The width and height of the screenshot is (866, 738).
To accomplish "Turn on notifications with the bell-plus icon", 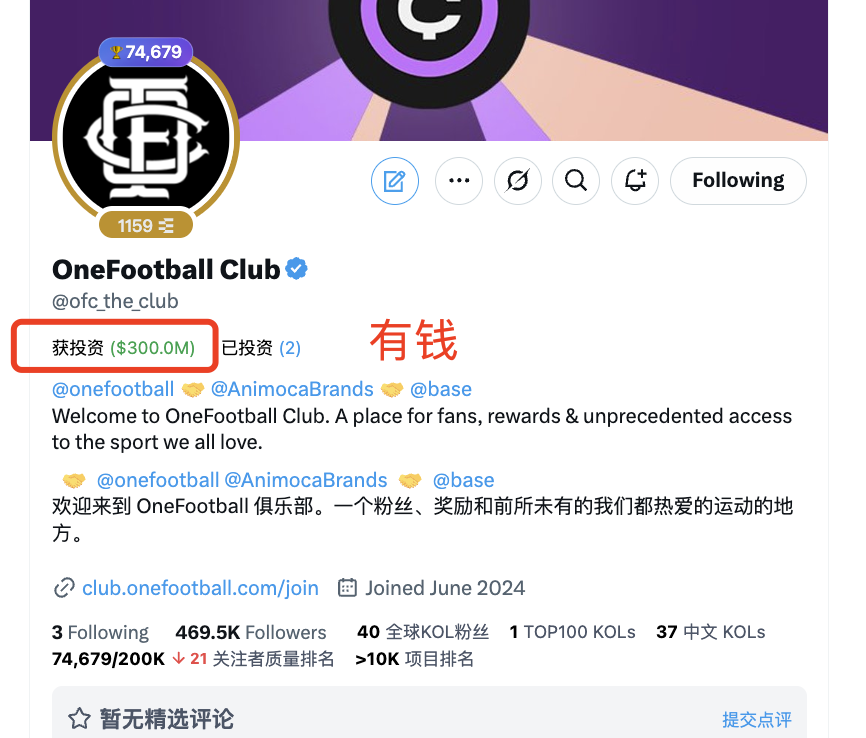I will pos(635,181).
